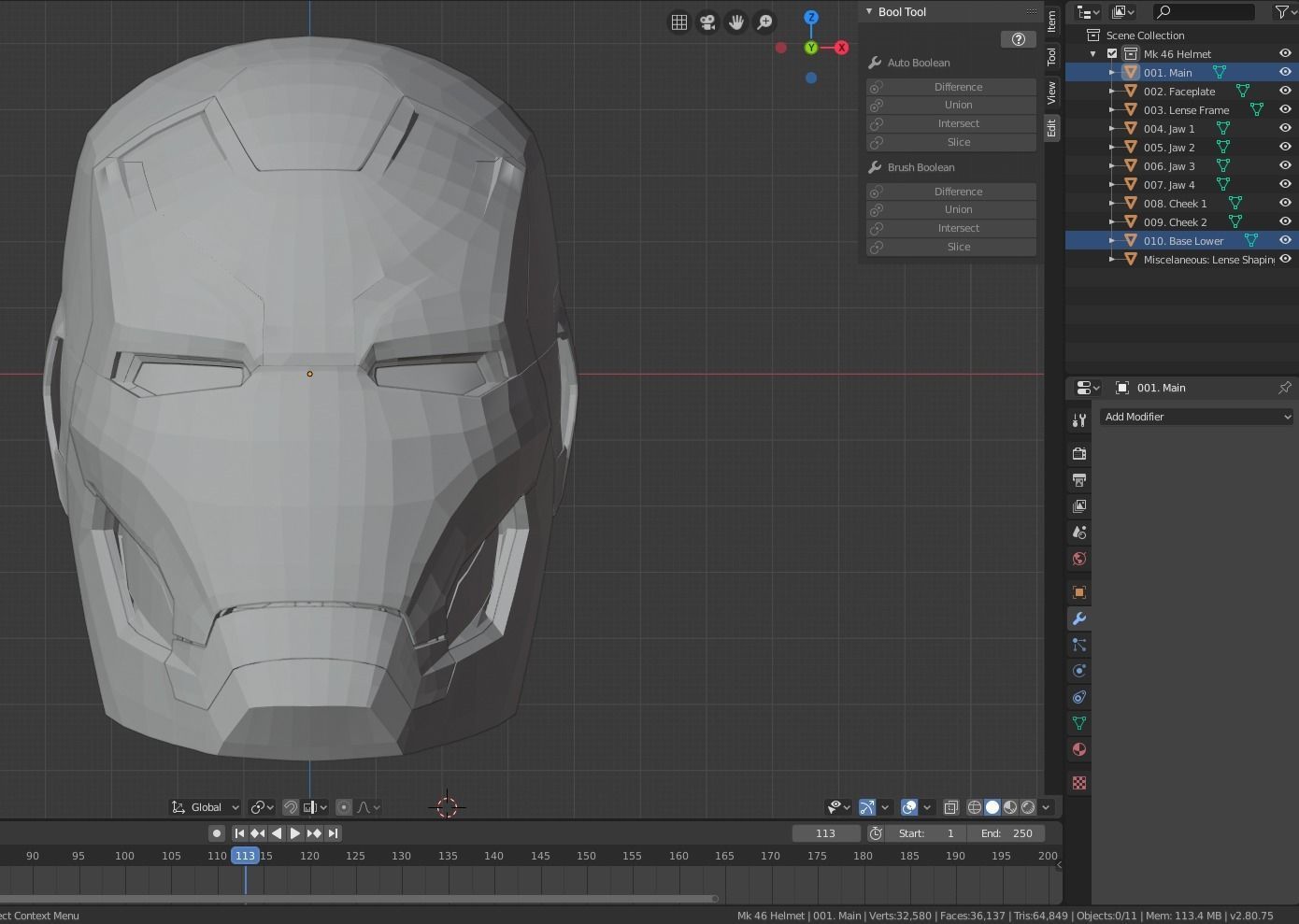
Task: Switch to orthographic grid view icon
Action: coord(679,21)
